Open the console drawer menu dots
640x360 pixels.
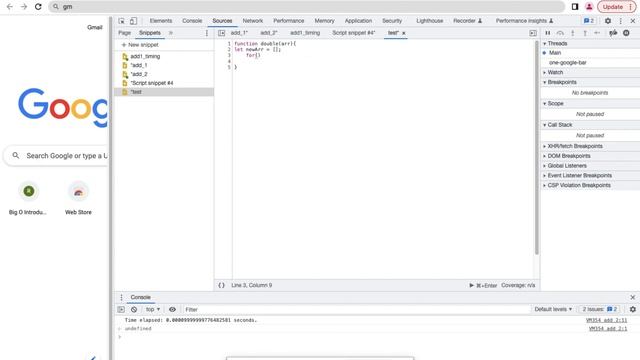pyautogui.click(x=121, y=297)
